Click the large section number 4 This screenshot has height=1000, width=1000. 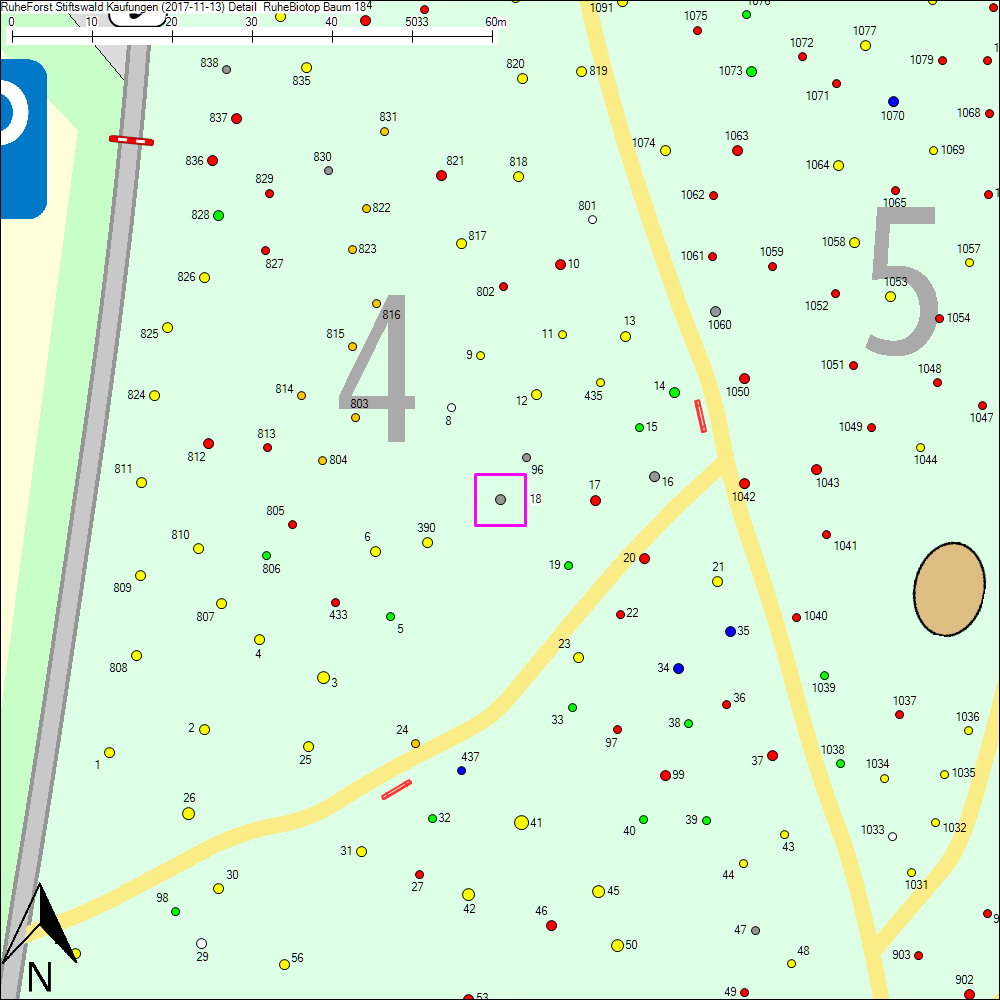coord(379,368)
